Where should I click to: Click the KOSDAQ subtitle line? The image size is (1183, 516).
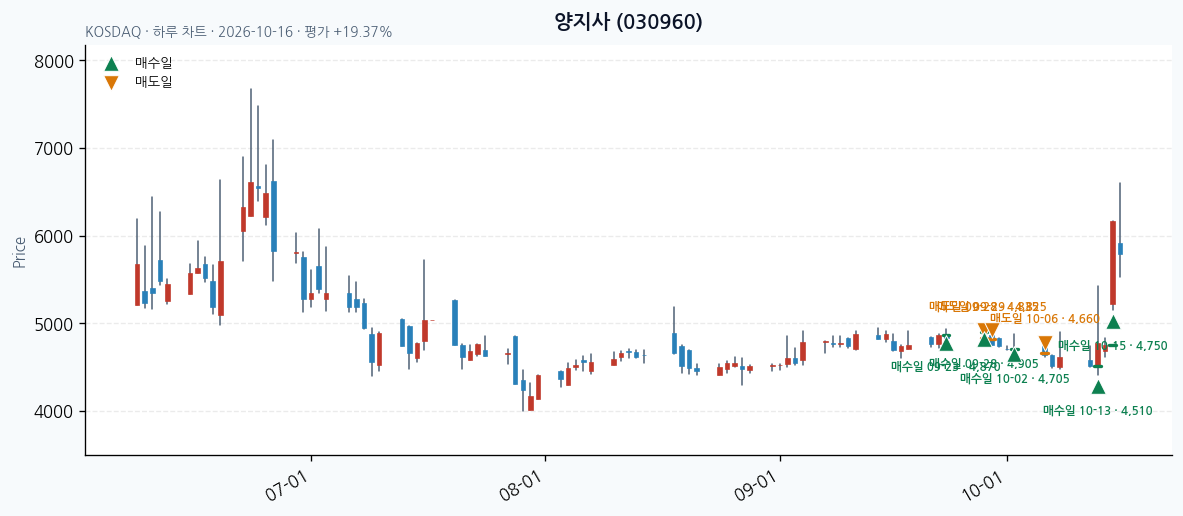pyautogui.click(x=238, y=32)
